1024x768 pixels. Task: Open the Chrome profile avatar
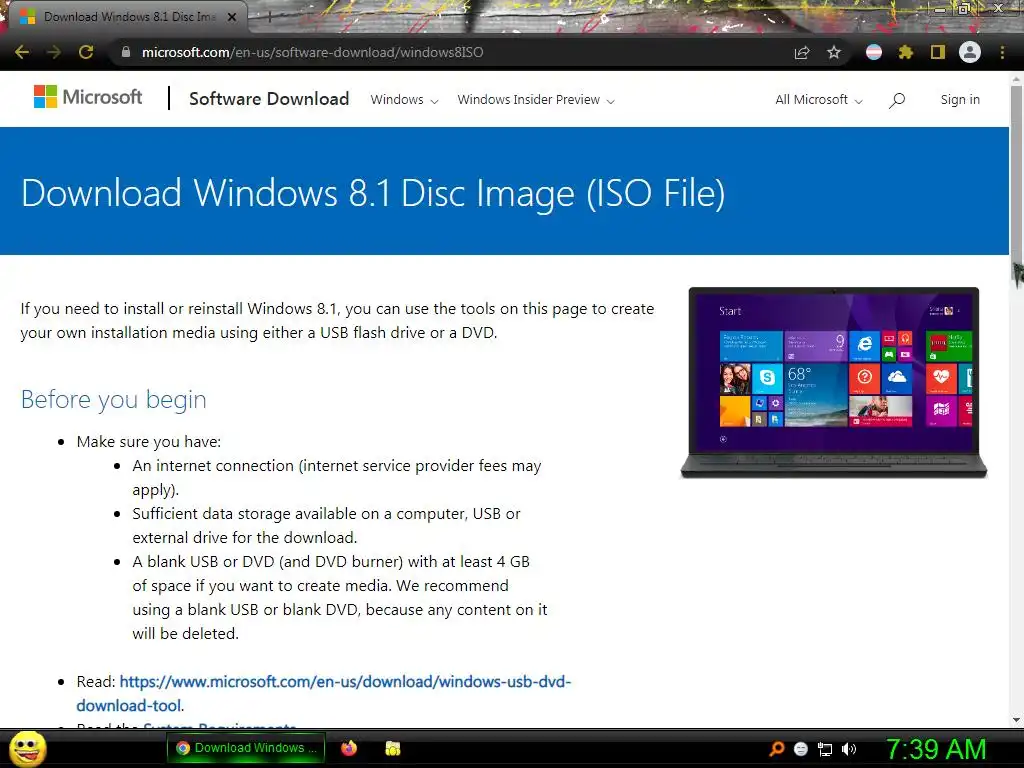coord(970,52)
